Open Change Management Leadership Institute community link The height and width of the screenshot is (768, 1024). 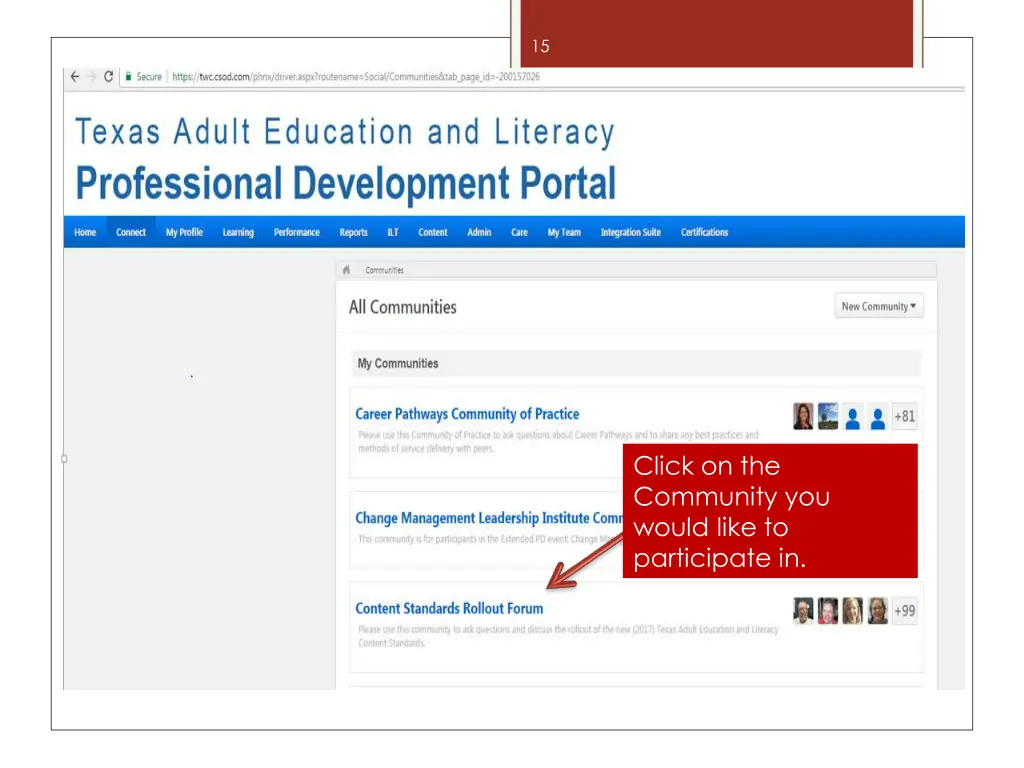coord(489,518)
